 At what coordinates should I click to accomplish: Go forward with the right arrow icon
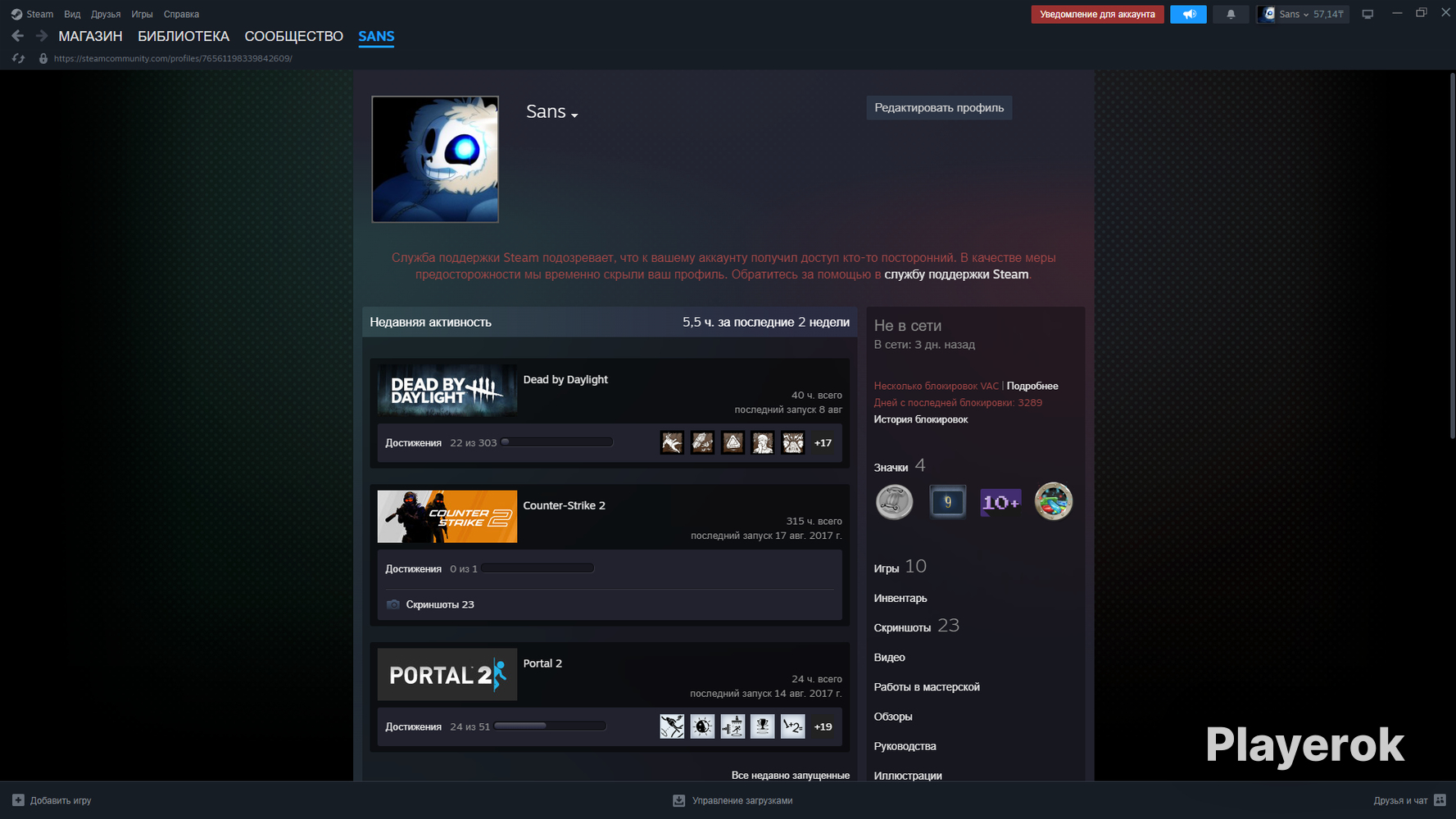pyautogui.click(x=42, y=36)
